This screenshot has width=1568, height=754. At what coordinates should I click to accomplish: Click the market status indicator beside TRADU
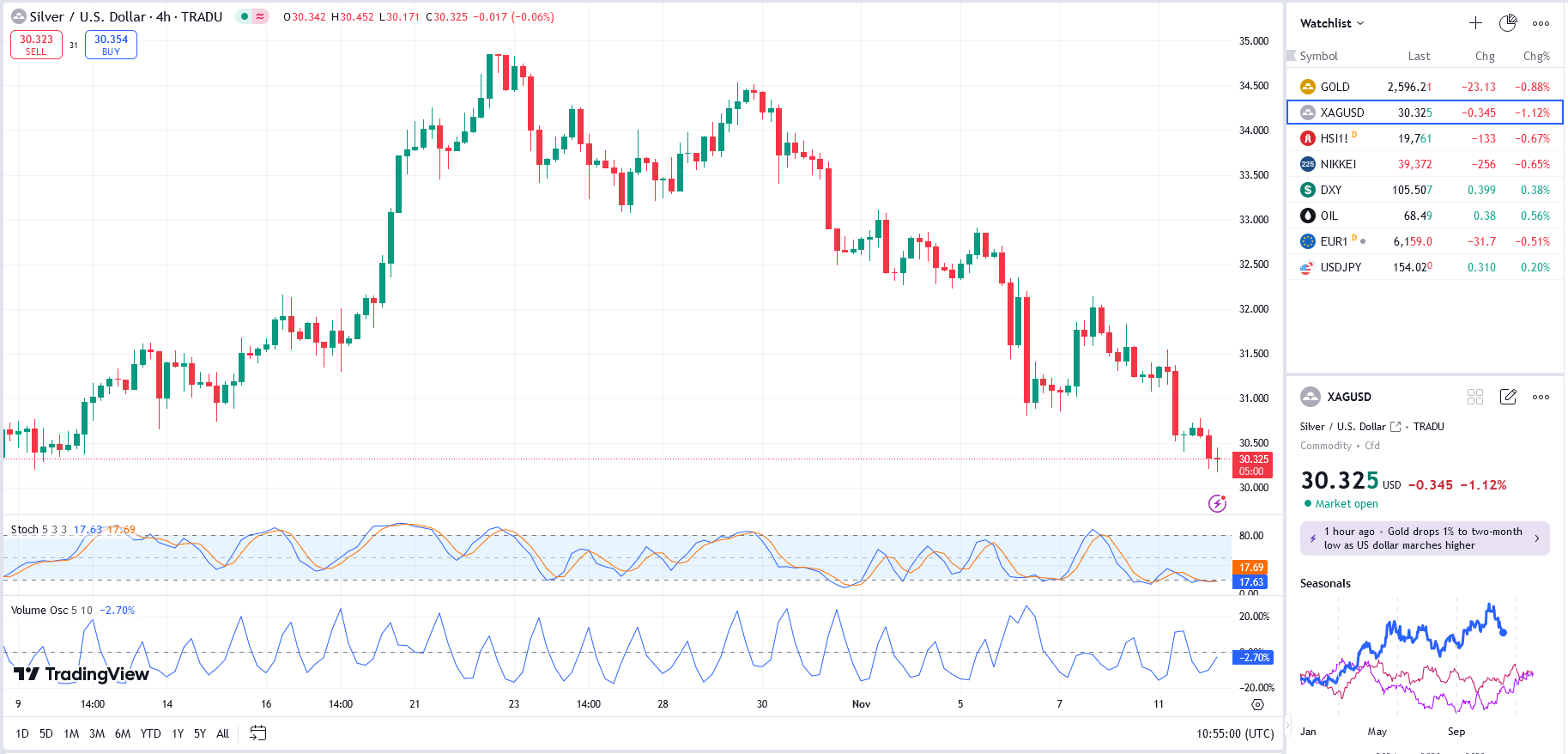coord(245,16)
